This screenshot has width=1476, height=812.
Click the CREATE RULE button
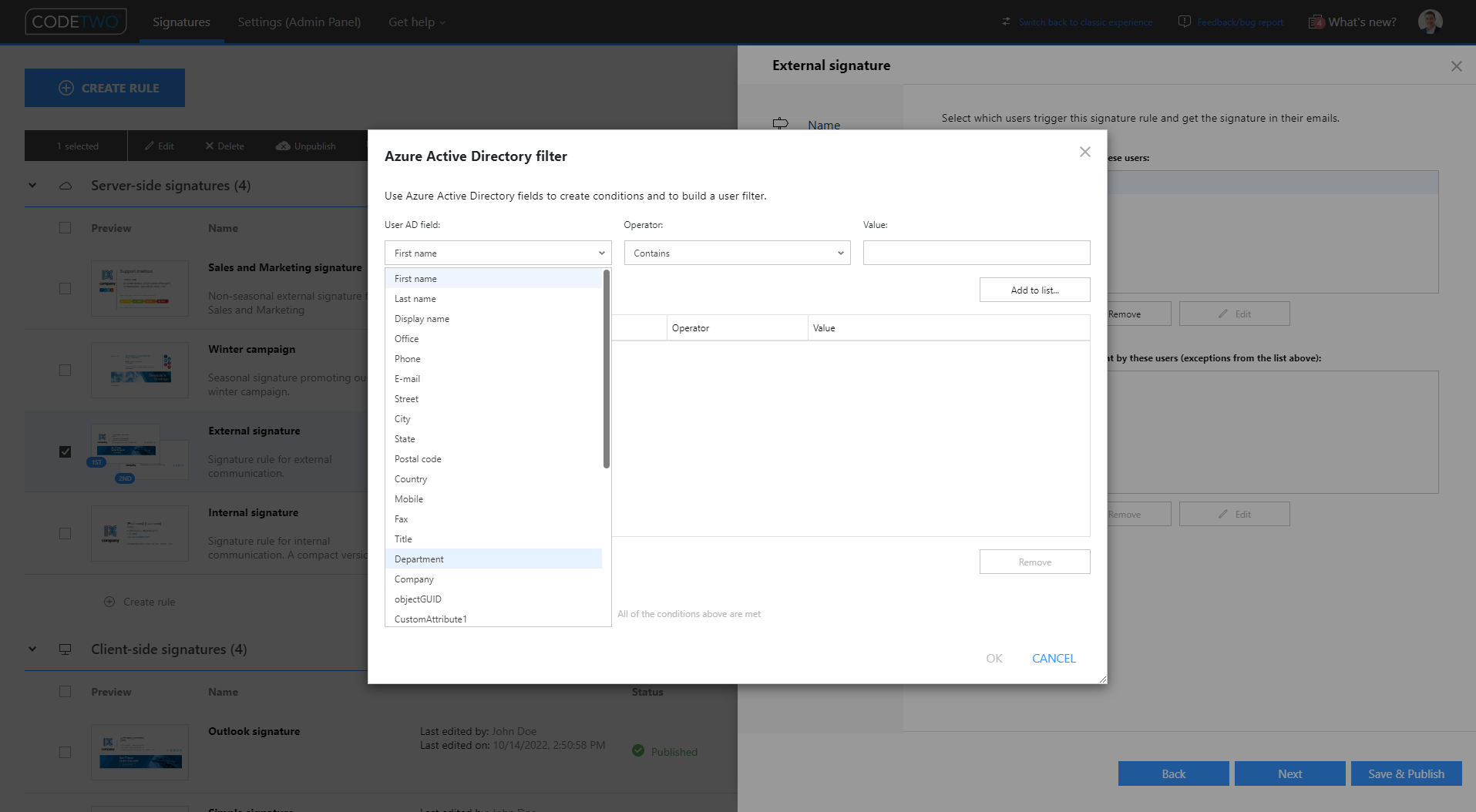(x=105, y=88)
